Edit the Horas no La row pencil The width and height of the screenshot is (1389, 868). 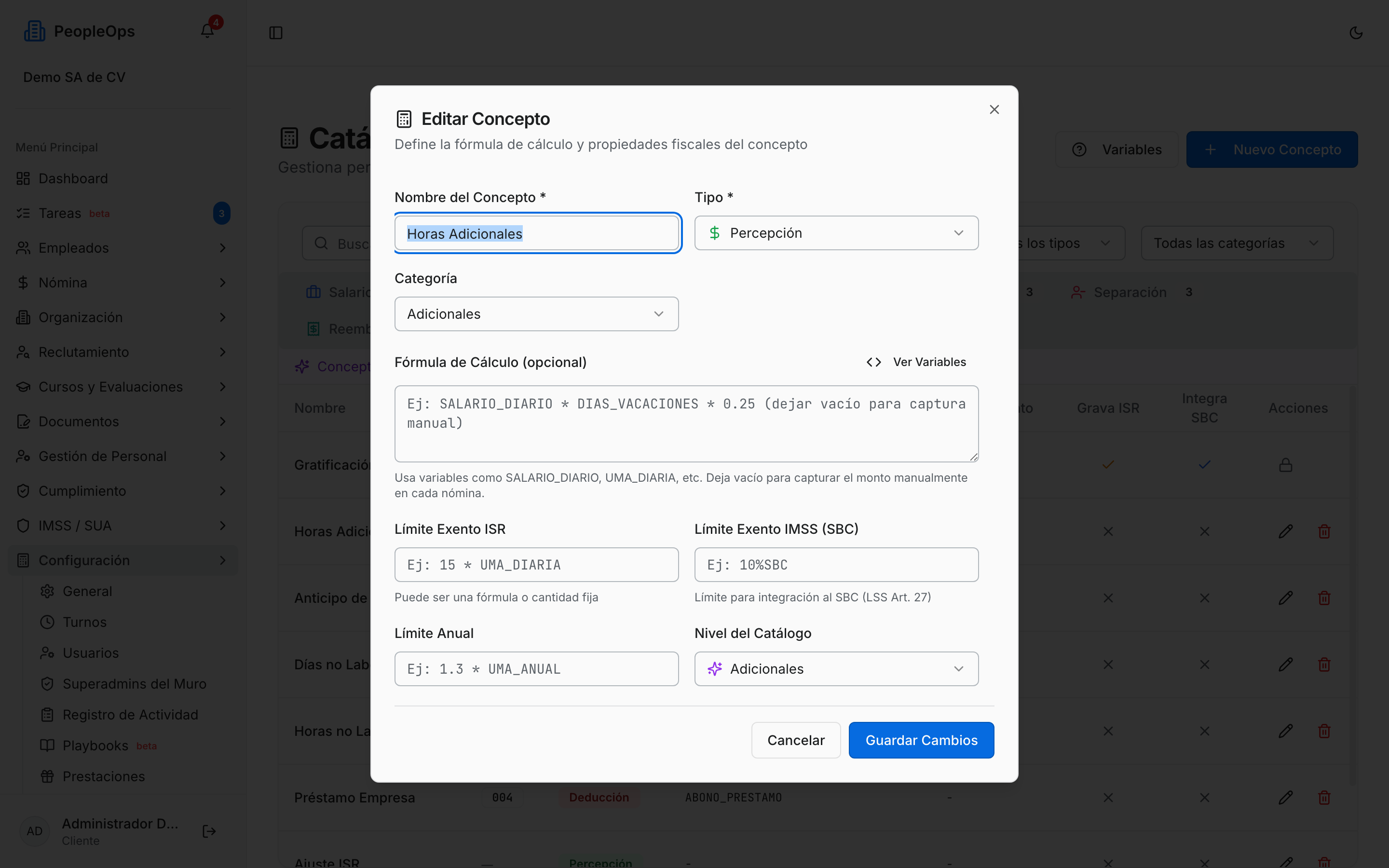[x=1286, y=732]
